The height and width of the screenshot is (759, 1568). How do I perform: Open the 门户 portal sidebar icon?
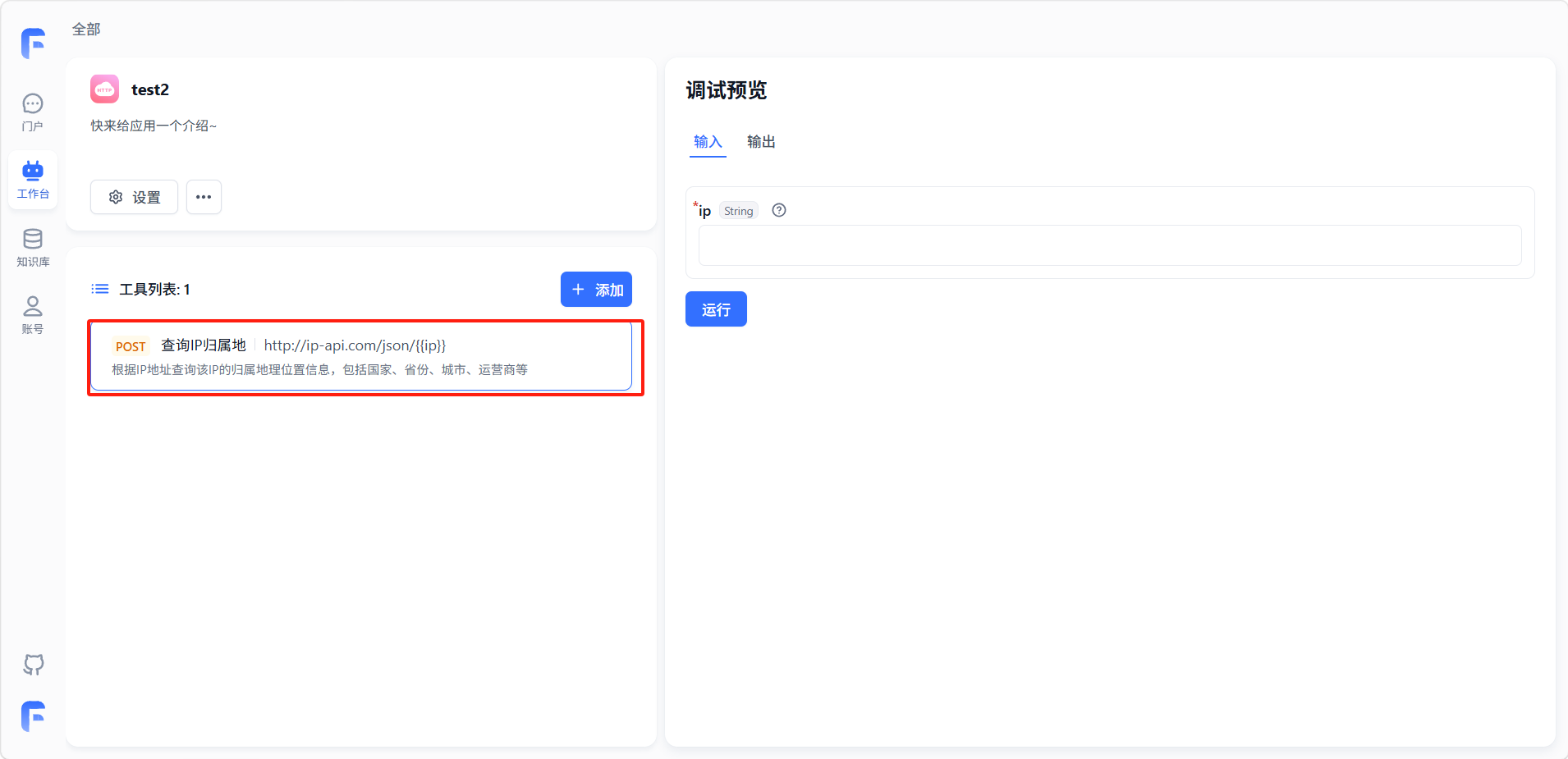(33, 112)
